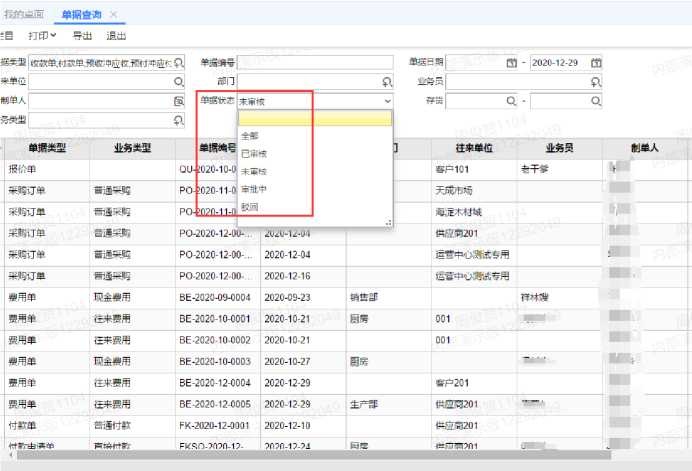Click the 单据类型 column header

coord(47,148)
